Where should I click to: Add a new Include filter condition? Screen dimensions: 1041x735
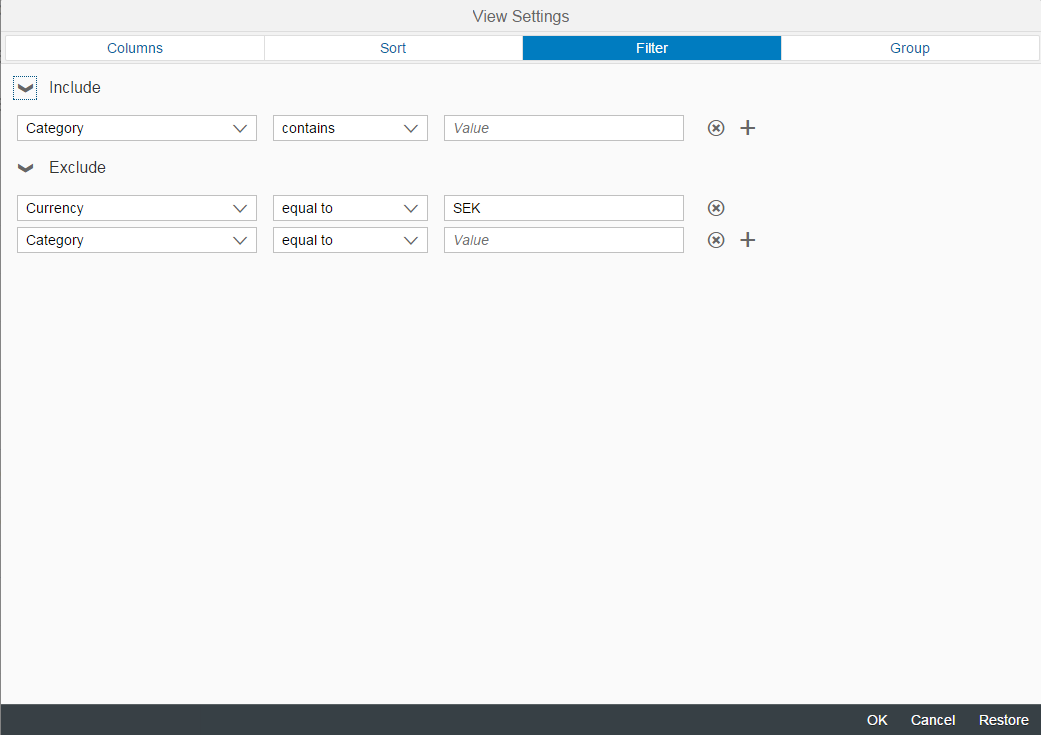point(747,128)
